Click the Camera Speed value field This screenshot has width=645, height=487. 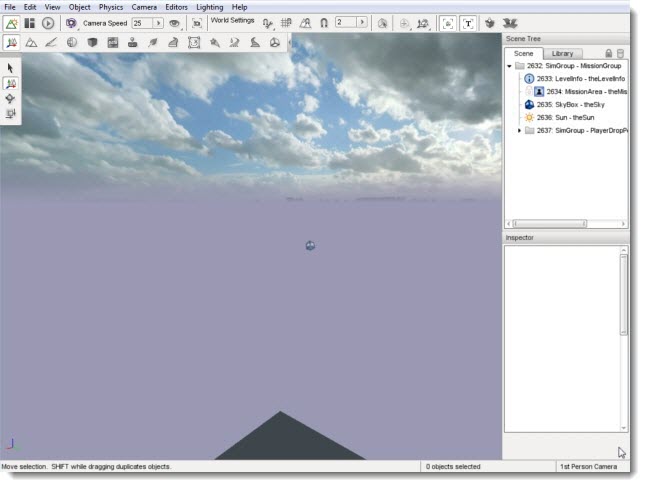point(142,23)
